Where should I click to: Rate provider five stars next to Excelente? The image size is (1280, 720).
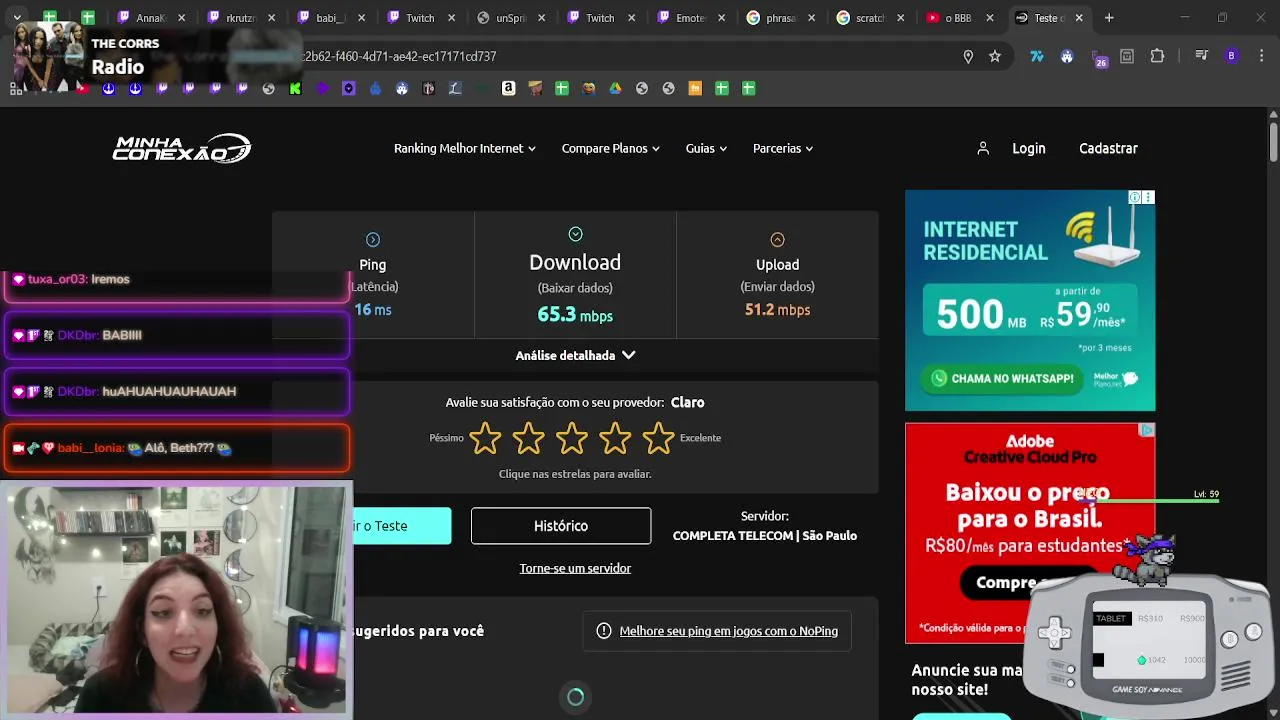pos(658,438)
